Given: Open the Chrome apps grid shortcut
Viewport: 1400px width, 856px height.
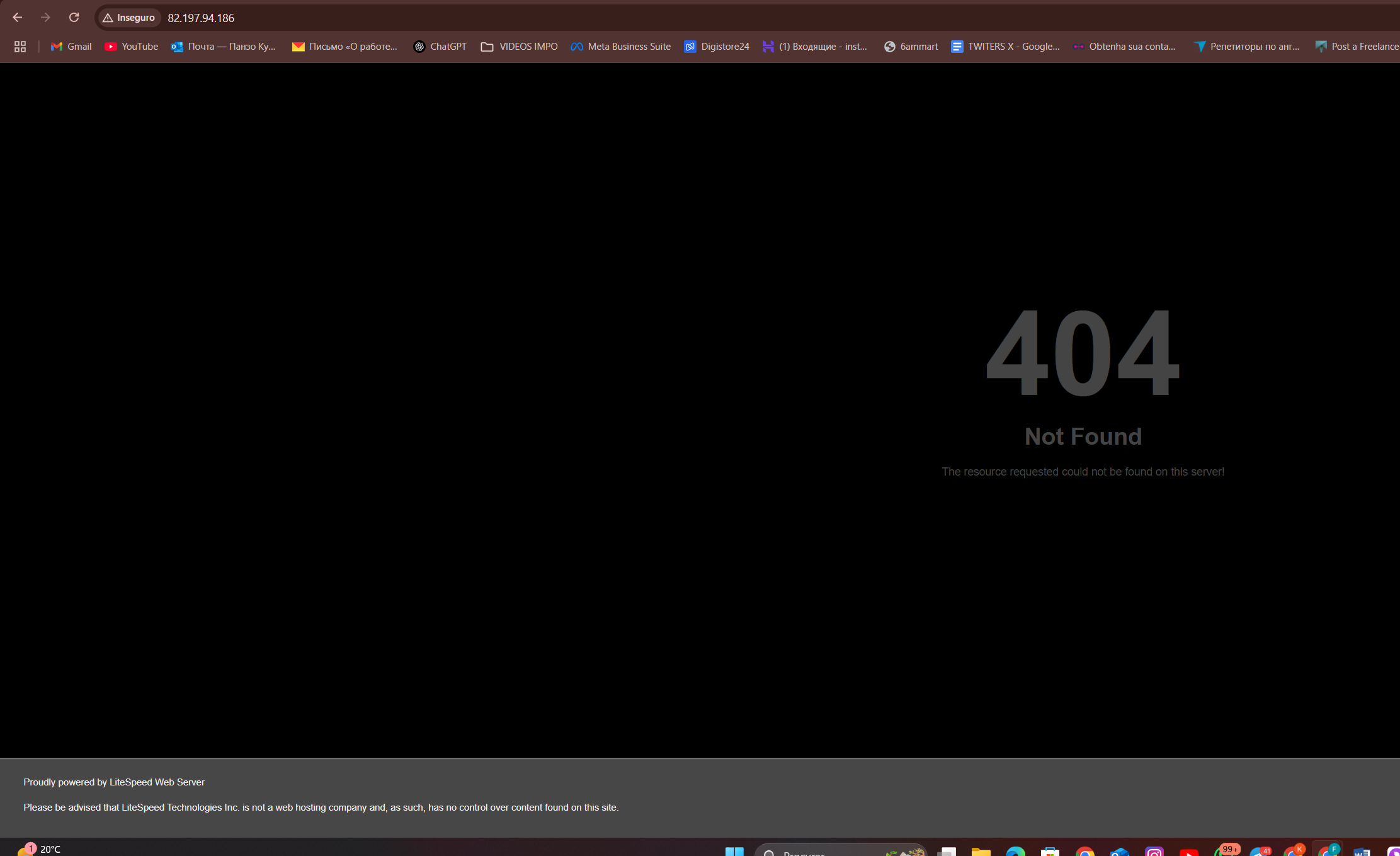Looking at the screenshot, I should click(20, 47).
